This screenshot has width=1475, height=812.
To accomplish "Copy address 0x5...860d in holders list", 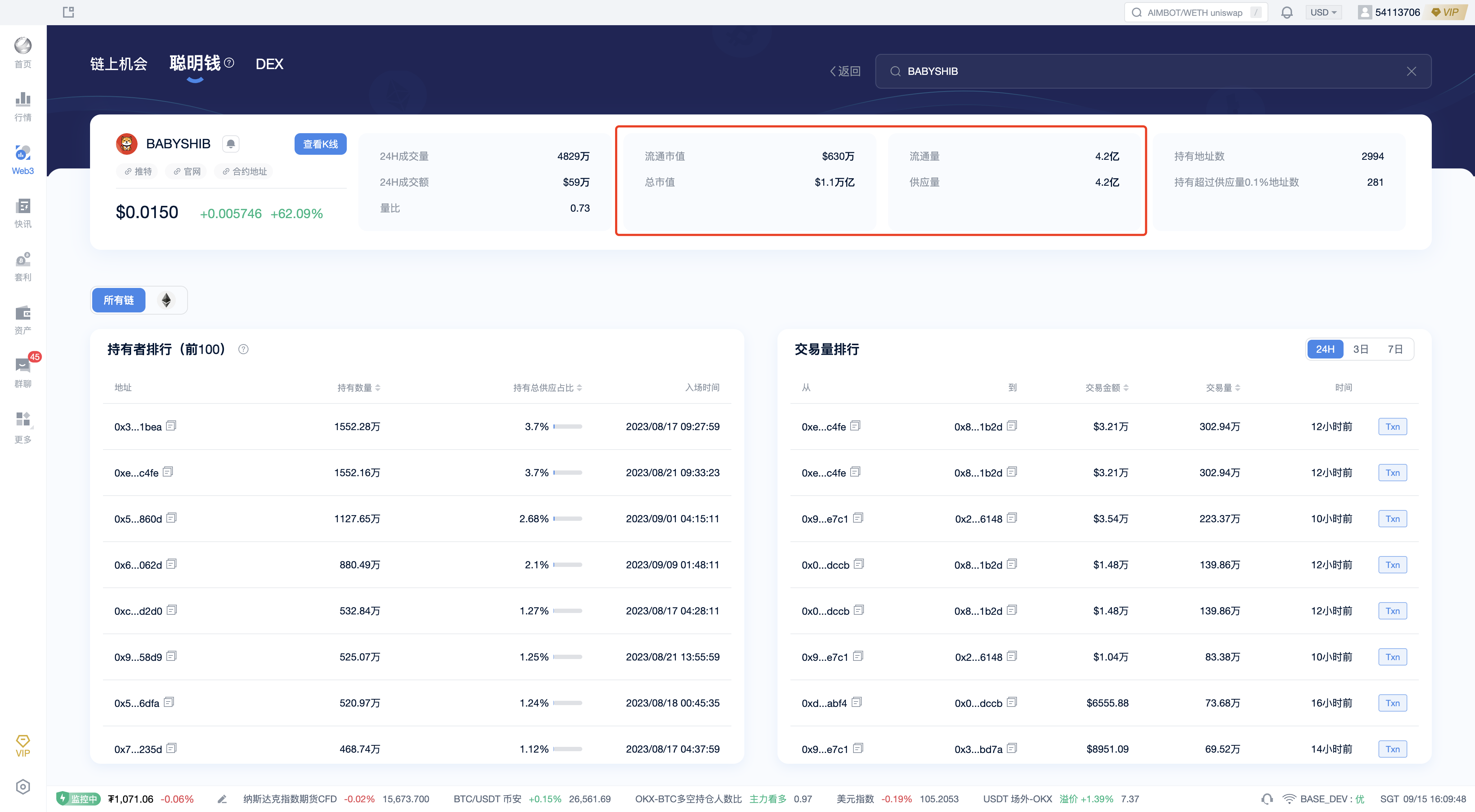I will [171, 518].
